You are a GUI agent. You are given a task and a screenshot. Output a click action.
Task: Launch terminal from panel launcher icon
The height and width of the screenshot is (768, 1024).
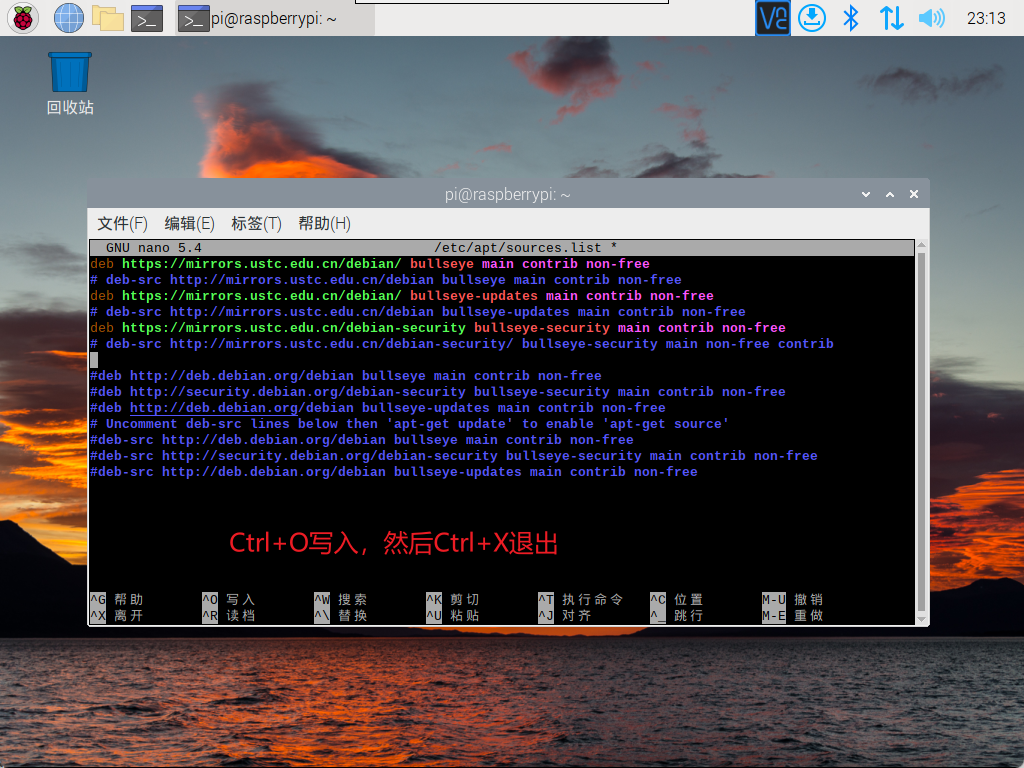tap(147, 18)
